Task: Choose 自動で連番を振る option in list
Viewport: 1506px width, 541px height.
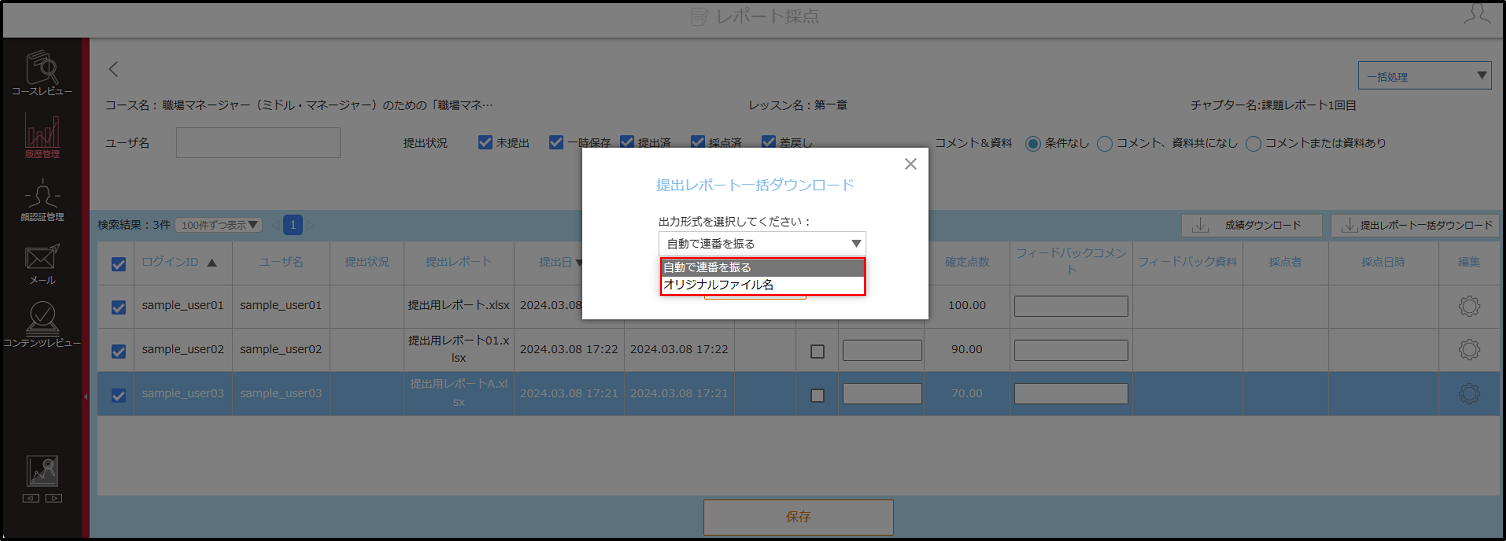Action: [762, 267]
